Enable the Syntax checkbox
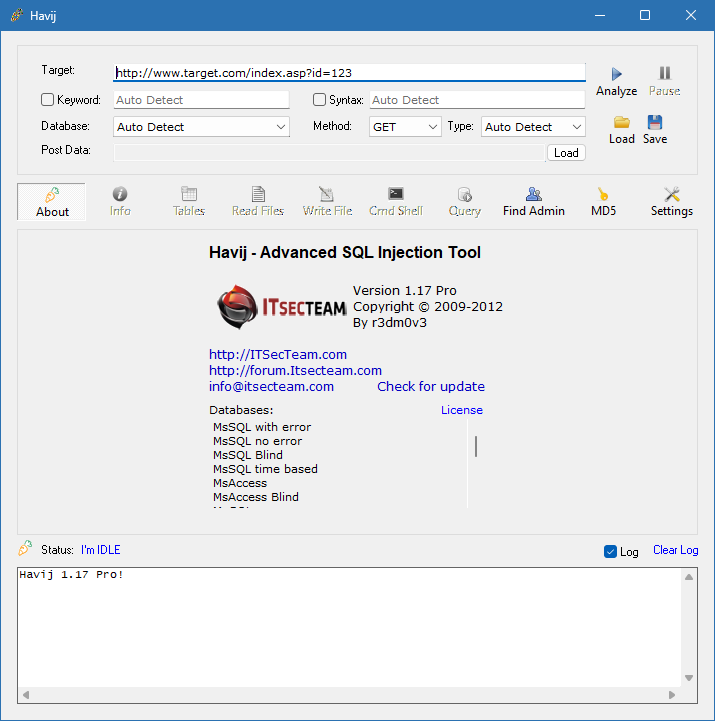The height and width of the screenshot is (721, 715). [x=319, y=100]
